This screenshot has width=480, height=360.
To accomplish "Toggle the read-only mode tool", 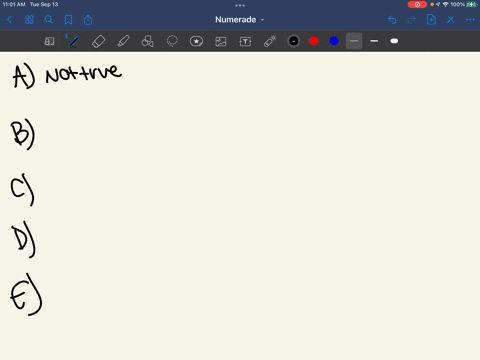I will (49, 41).
